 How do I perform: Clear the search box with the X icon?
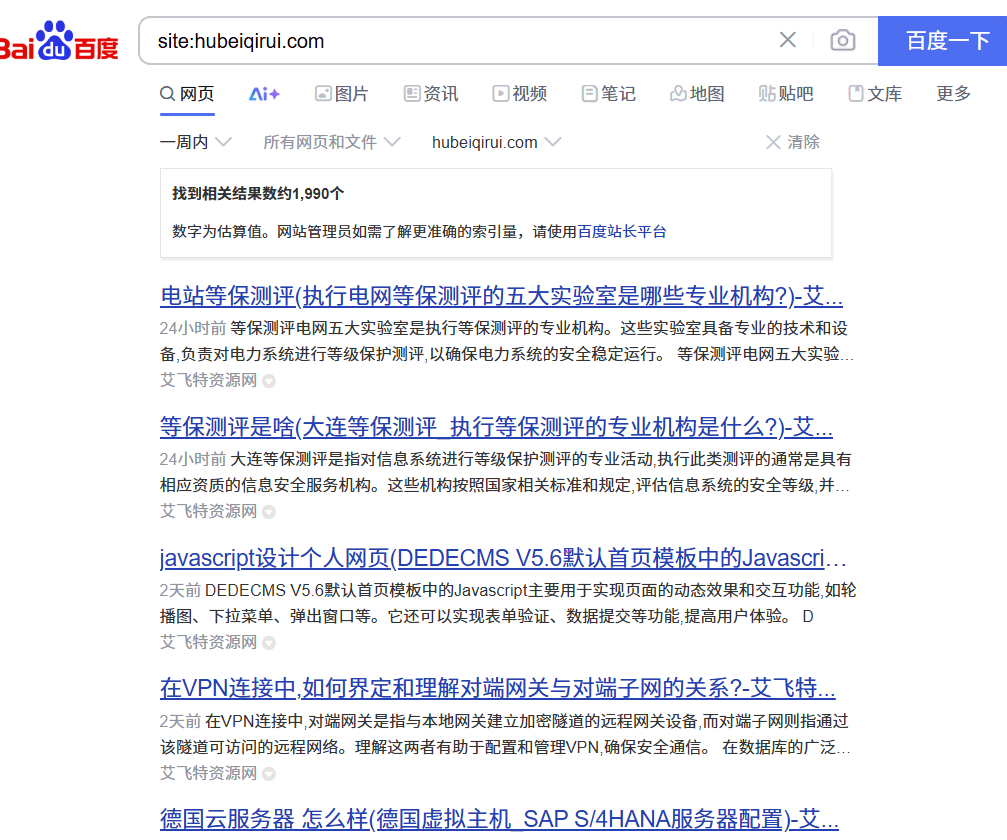[x=788, y=40]
